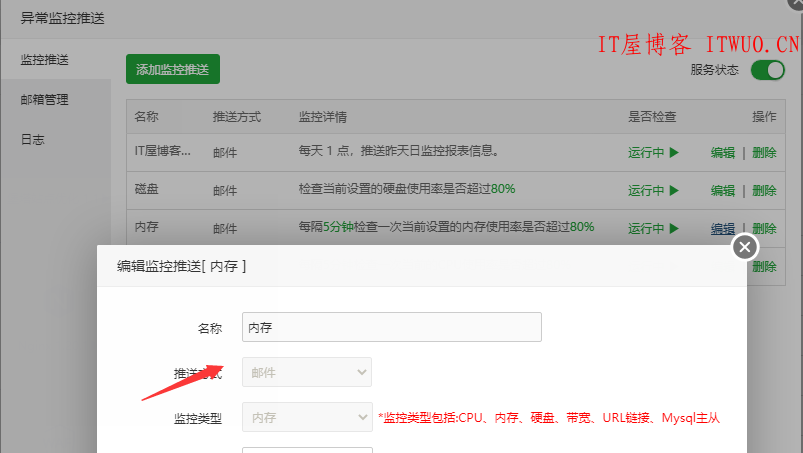Click the 监控详情 column header
The width and height of the screenshot is (803, 453).
click(x=323, y=117)
